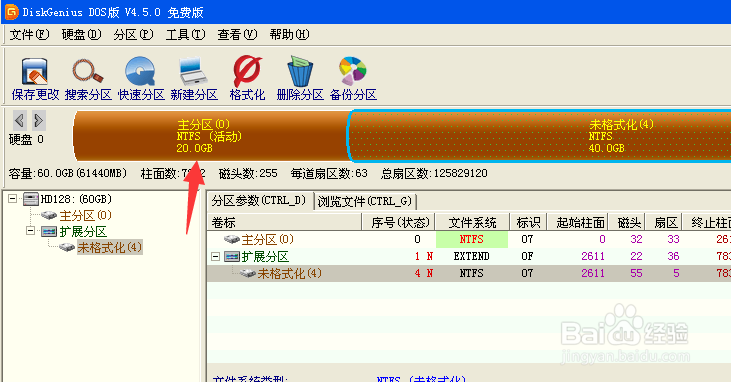
Task: Click sector value 33 in the 主分区(0) row
Action: pyautogui.click(x=673, y=239)
